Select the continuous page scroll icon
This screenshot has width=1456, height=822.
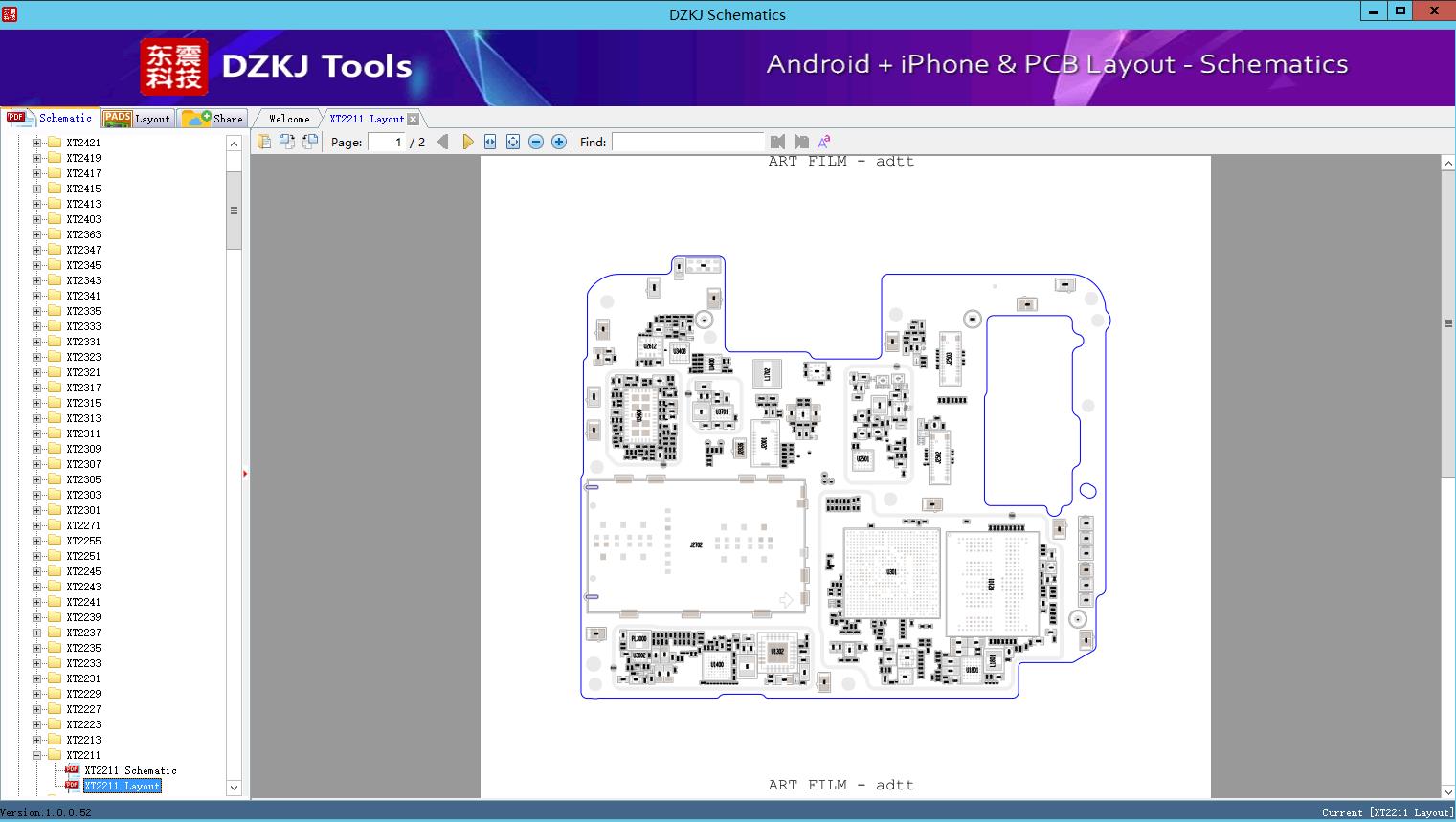[x=308, y=141]
